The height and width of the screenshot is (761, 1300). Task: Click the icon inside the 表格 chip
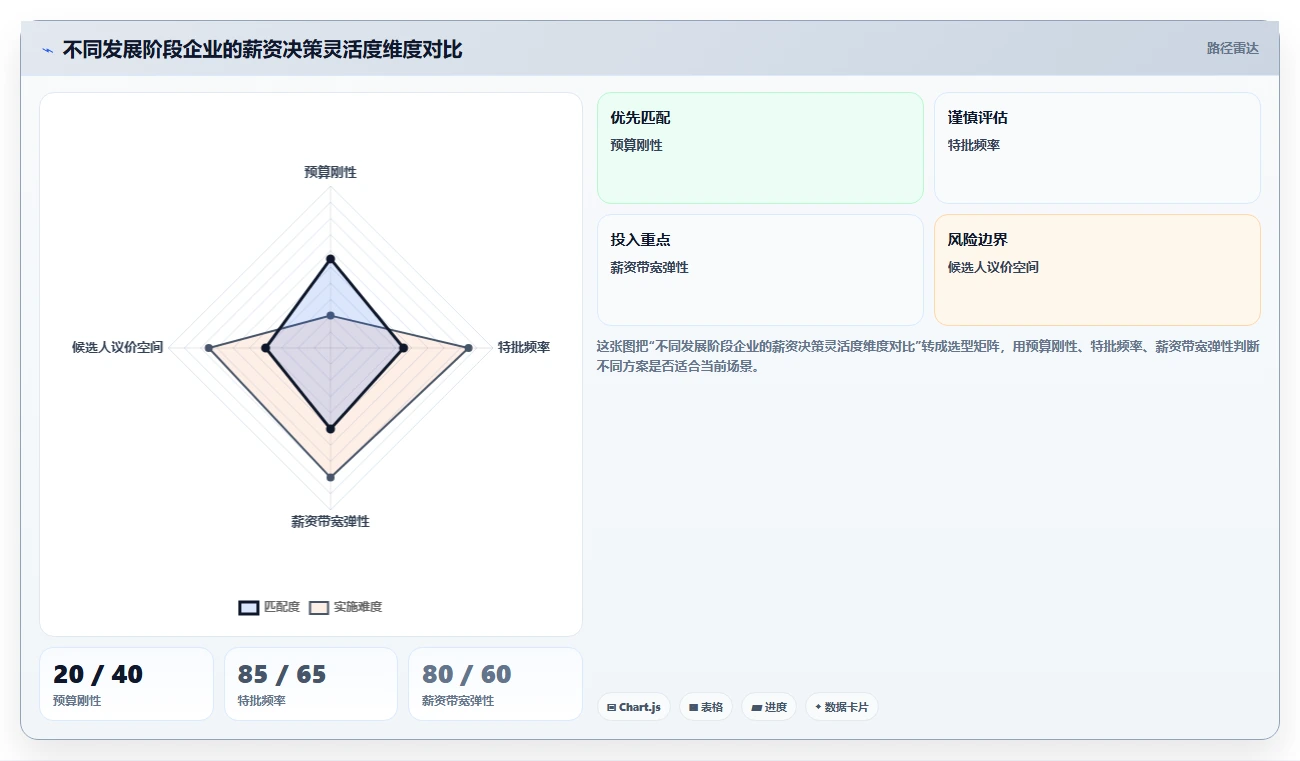point(693,707)
